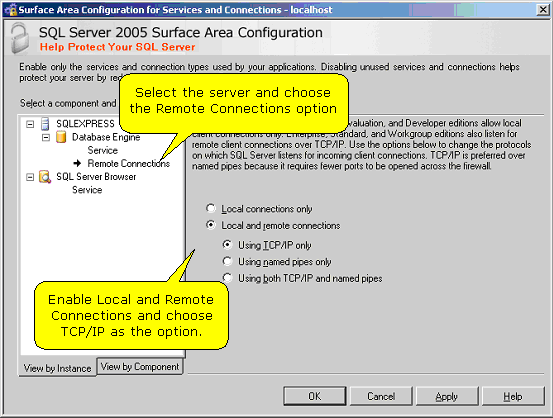
Task: Choose Using both TCP/IP and named pipes
Action: 227,278
